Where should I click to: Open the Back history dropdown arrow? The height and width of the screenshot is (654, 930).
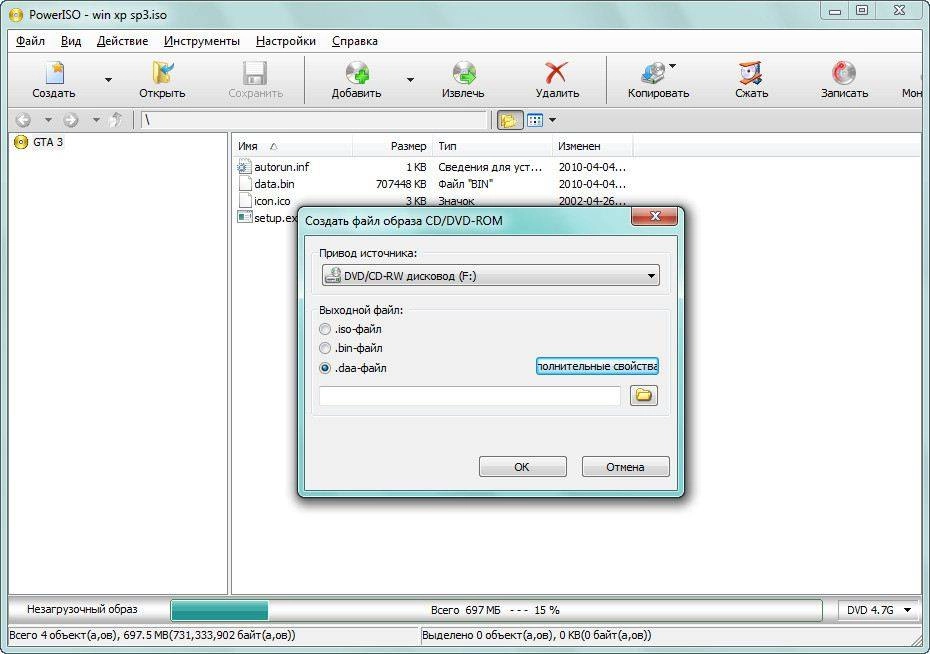(x=48, y=120)
